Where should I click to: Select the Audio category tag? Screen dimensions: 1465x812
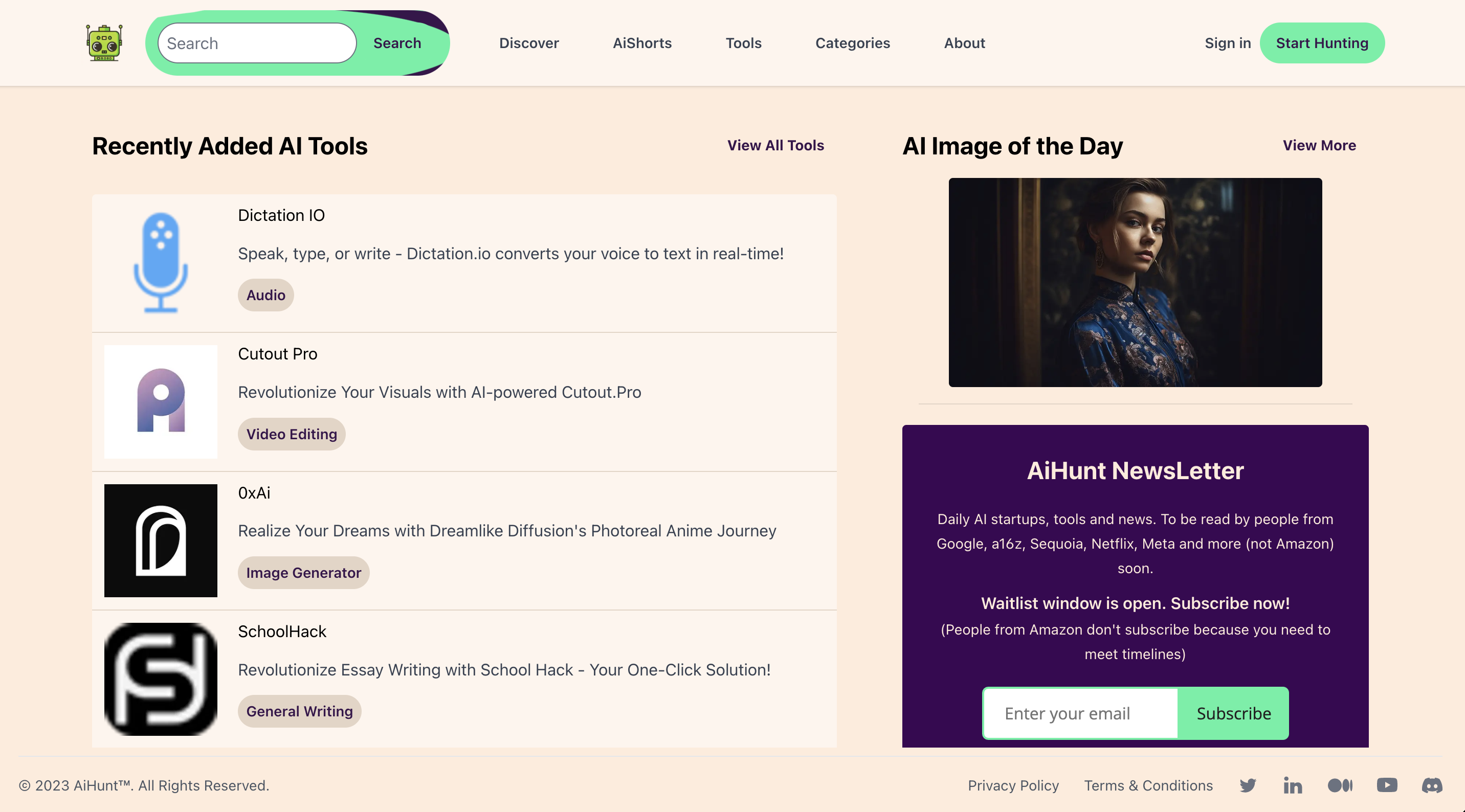[x=265, y=295]
